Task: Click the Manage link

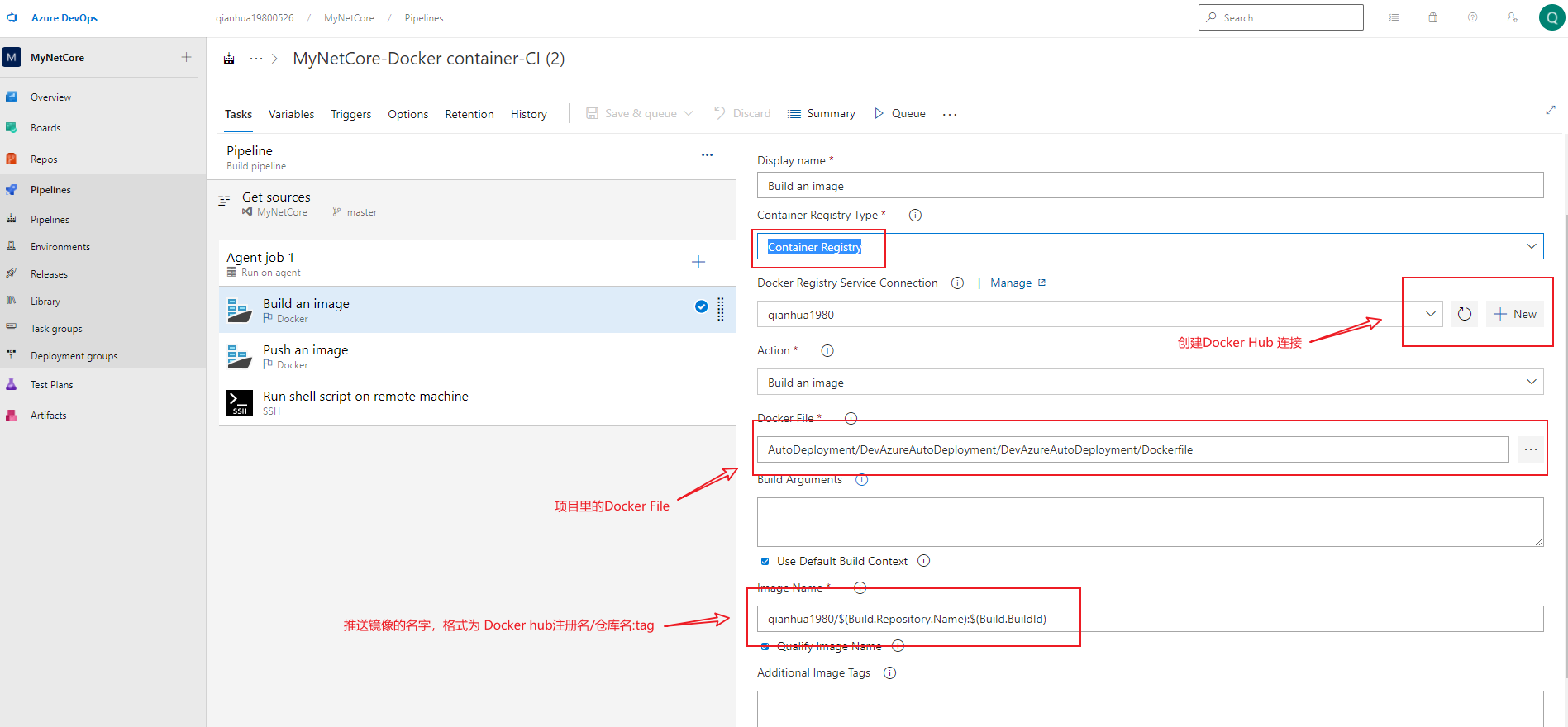Action: (1011, 283)
